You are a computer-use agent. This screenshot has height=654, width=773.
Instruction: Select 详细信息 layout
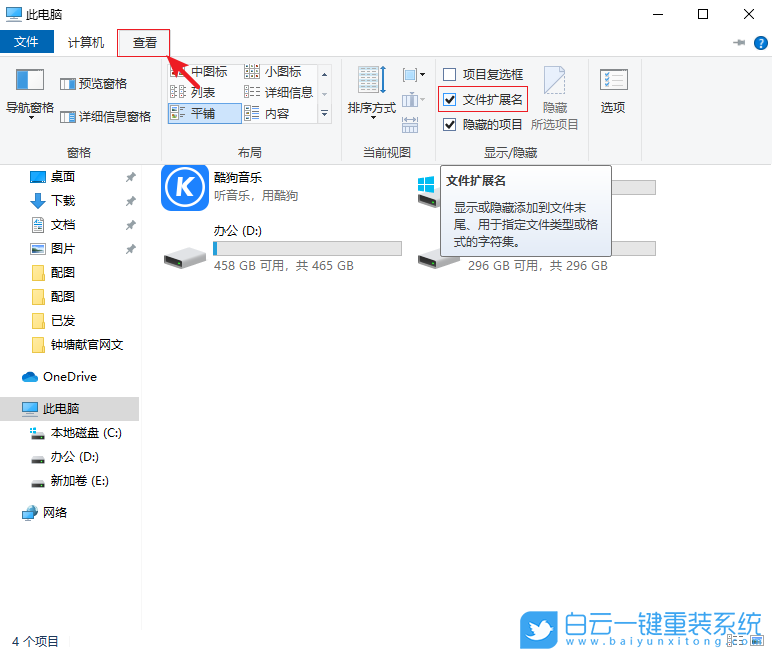click(279, 92)
